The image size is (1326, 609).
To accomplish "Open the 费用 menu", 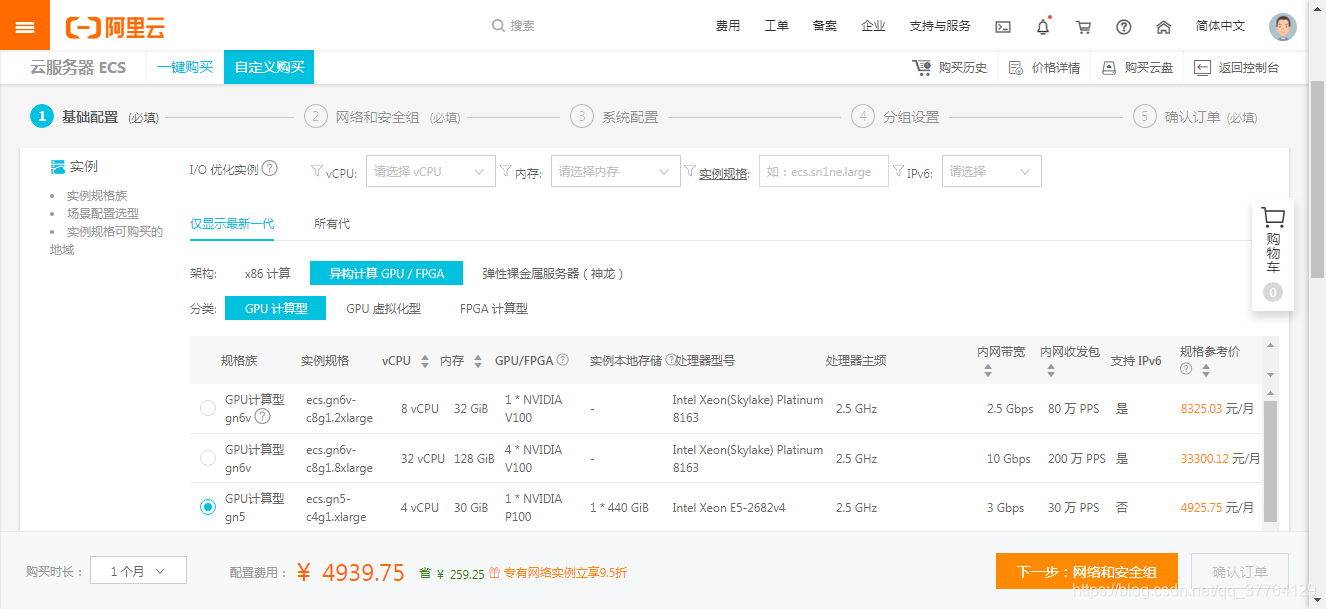I will (728, 26).
